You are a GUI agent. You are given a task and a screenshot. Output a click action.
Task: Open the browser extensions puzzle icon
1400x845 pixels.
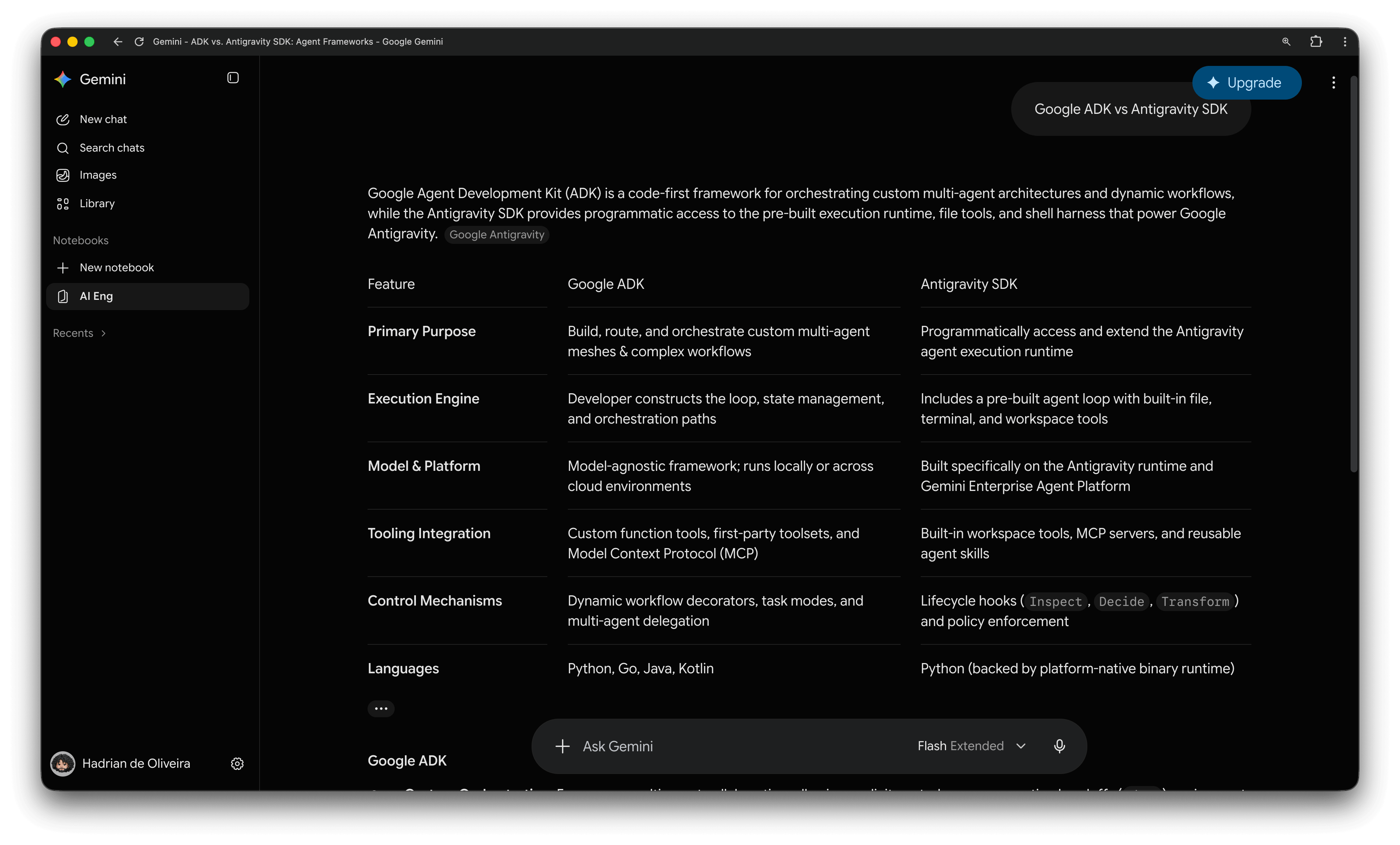(x=1316, y=41)
